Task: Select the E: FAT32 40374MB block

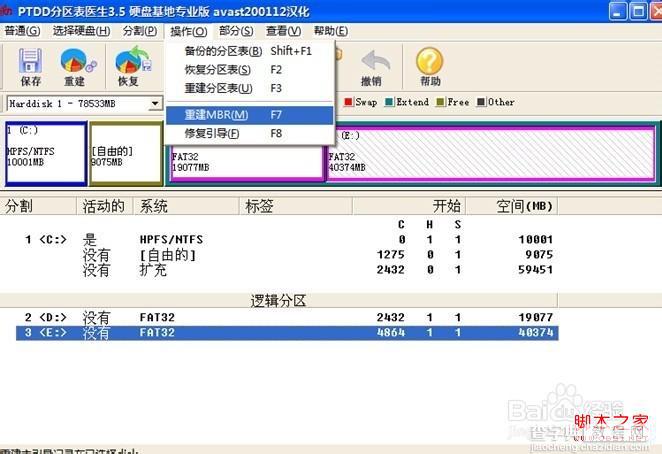Action: [x=491, y=155]
